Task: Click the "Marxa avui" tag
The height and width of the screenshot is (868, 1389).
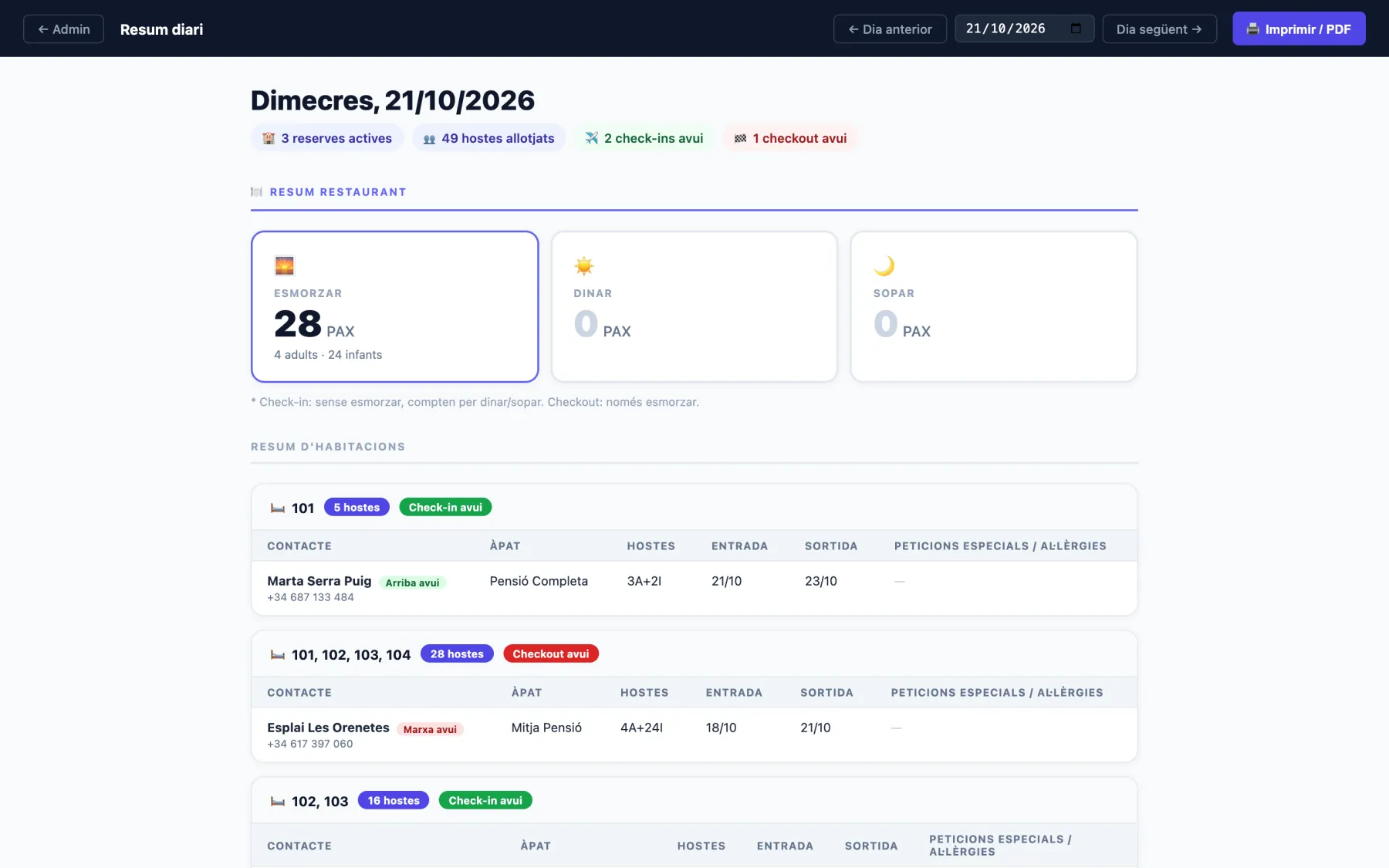Action: 430,729
